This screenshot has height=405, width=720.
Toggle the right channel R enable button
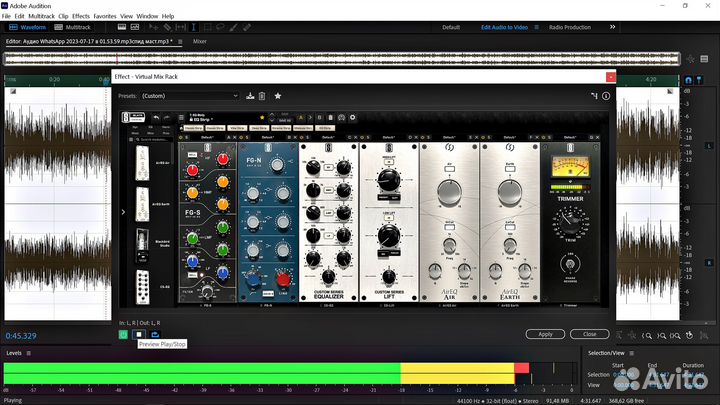(x=709, y=263)
